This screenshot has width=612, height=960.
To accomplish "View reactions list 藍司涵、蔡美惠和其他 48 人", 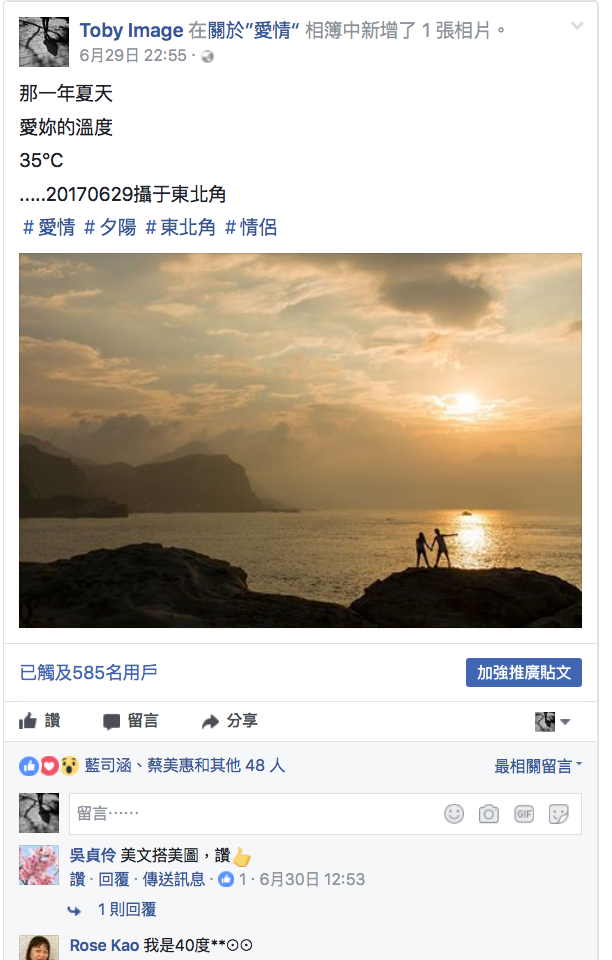I will point(185,765).
